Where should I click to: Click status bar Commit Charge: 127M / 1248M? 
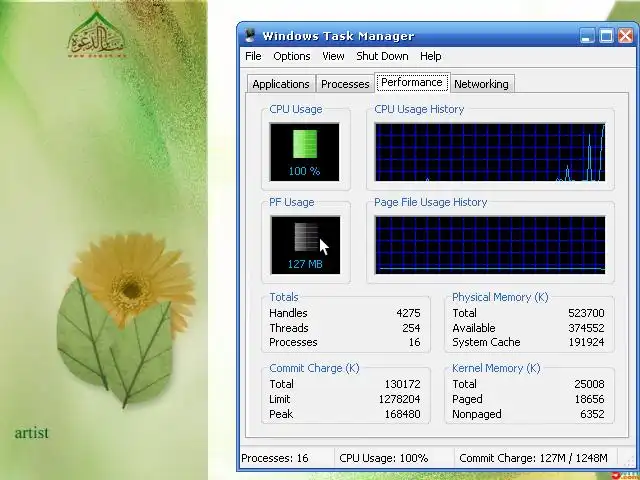pyautogui.click(x=533, y=458)
